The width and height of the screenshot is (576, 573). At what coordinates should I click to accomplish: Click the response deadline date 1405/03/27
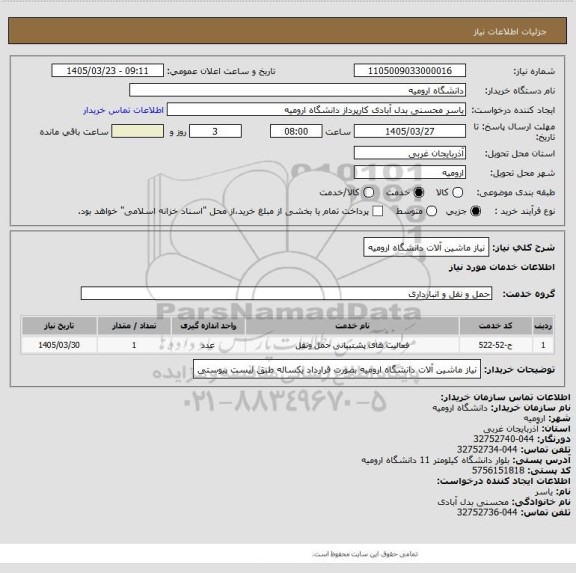410,131
